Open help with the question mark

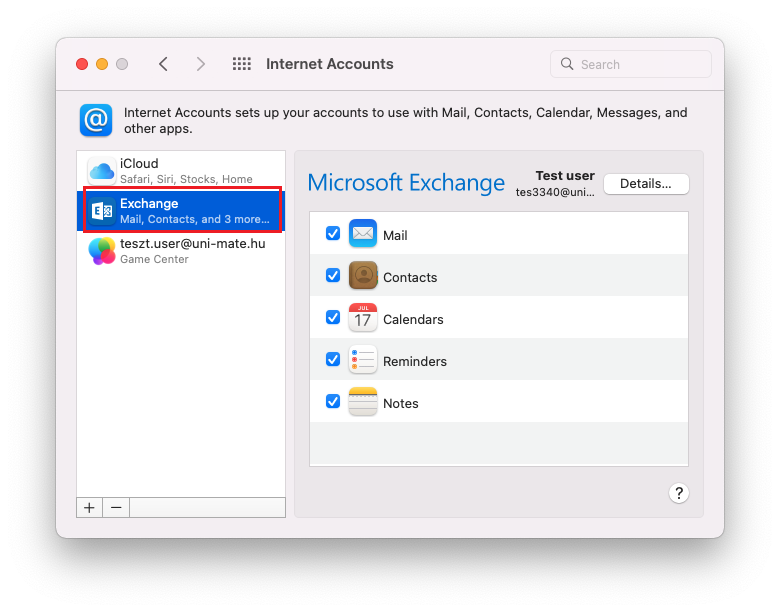click(x=679, y=493)
